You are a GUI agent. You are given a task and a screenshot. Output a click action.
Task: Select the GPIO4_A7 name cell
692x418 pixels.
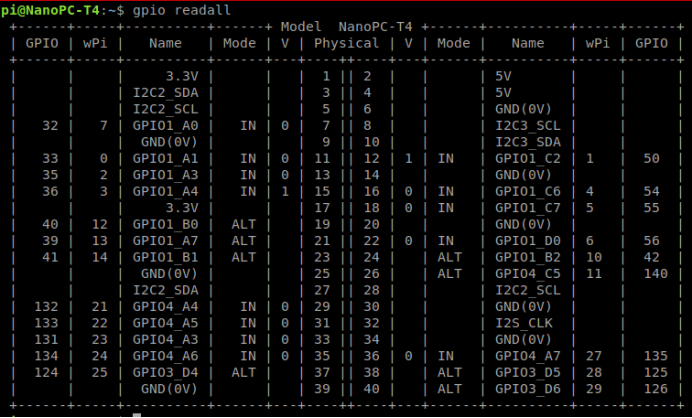pos(528,354)
